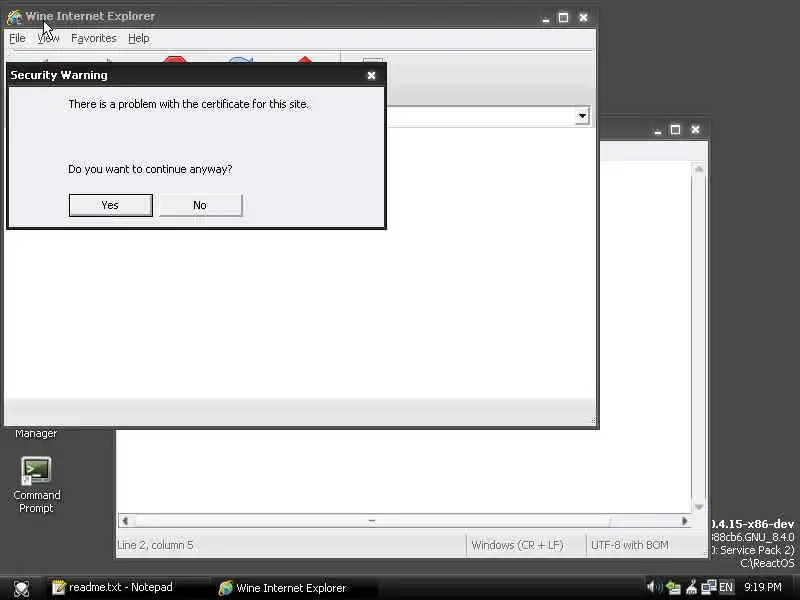The height and width of the screenshot is (600, 800).
Task: Maximize the Notepad window
Action: (x=676, y=130)
